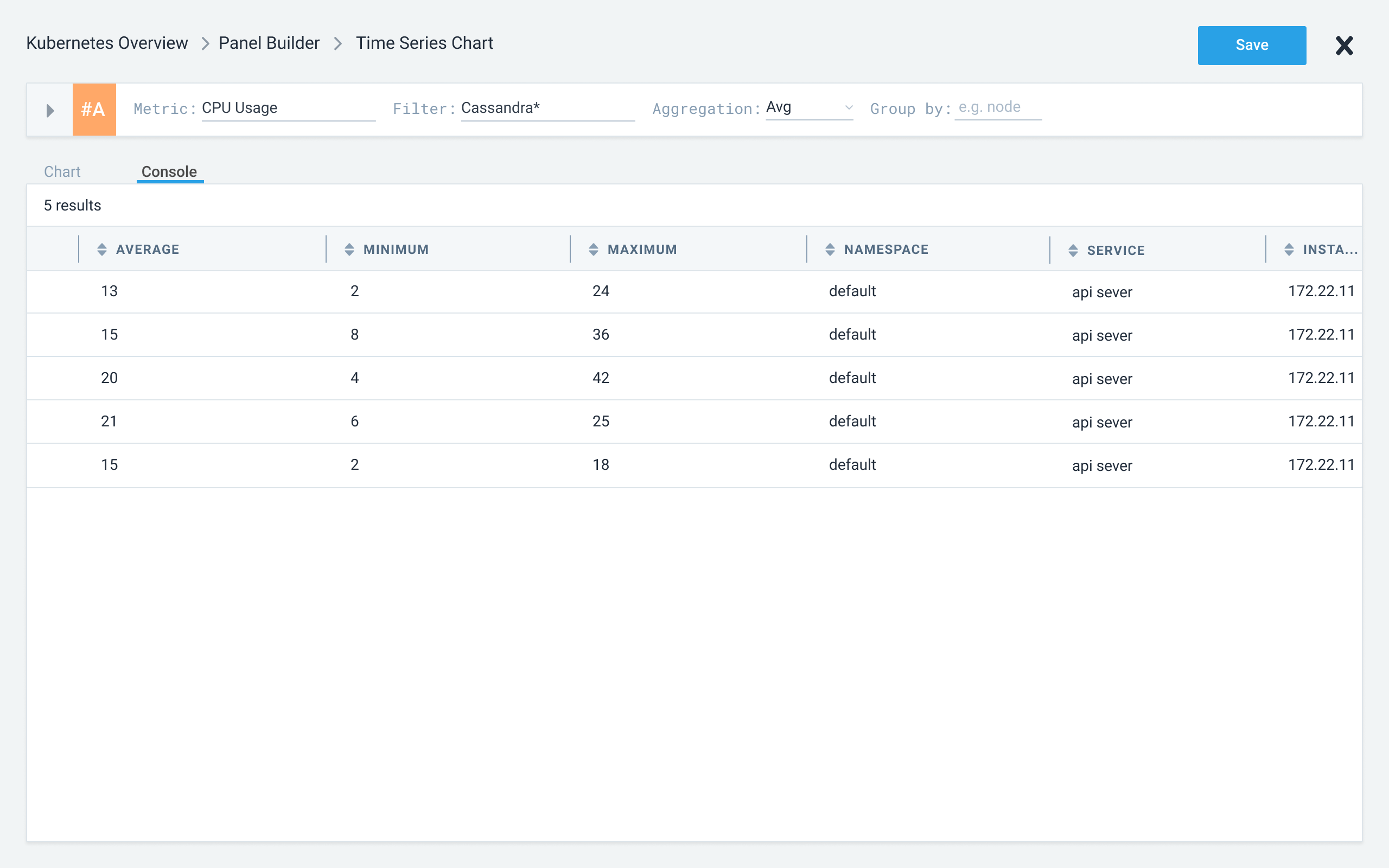Click namespace default in the row with average 13

(x=852, y=291)
